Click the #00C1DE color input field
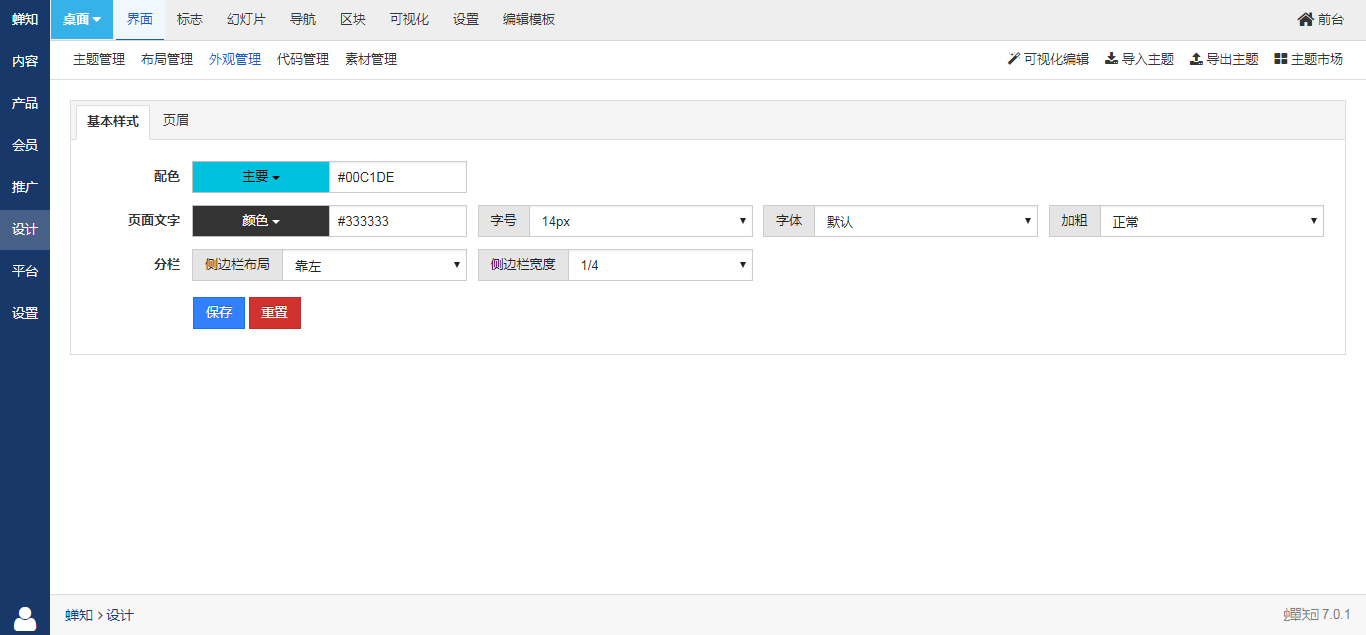 pyautogui.click(x=397, y=177)
